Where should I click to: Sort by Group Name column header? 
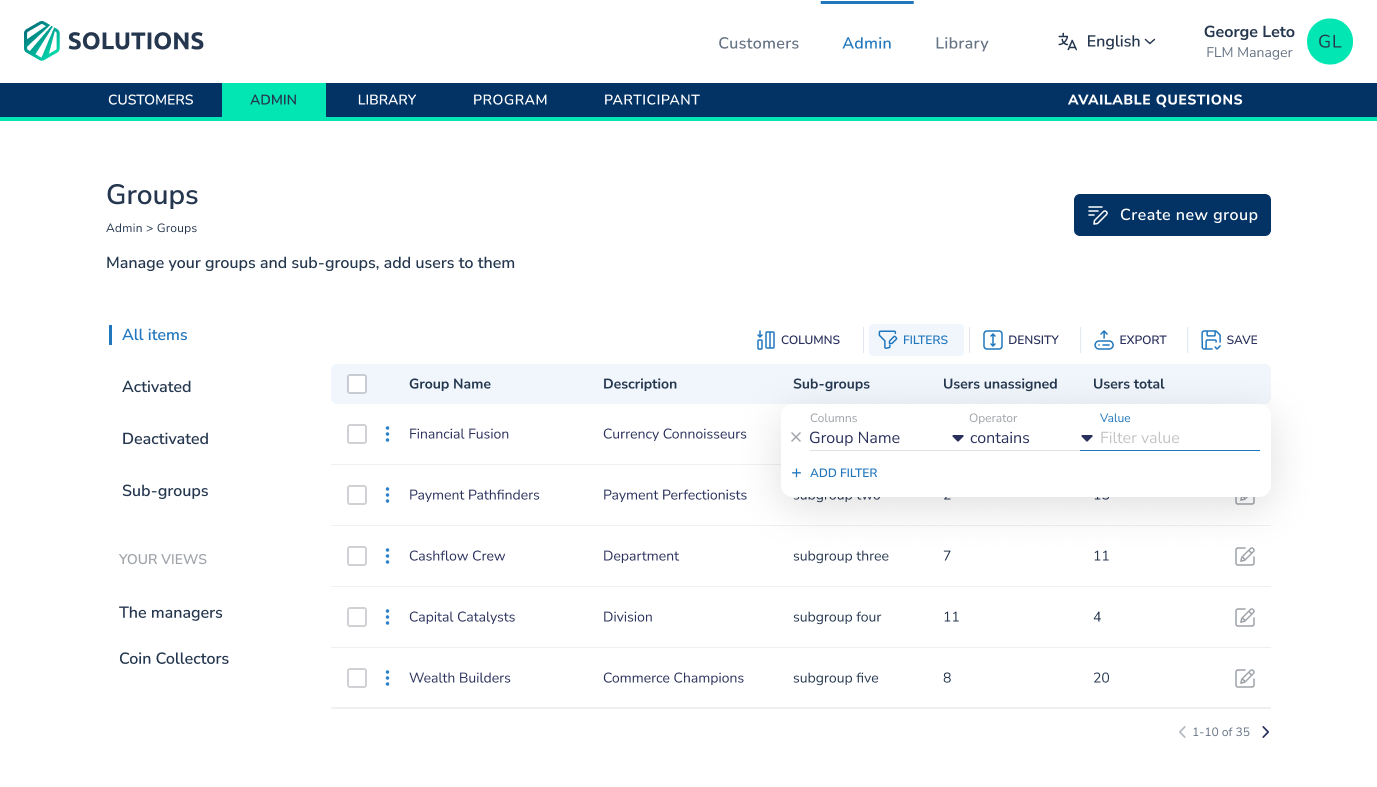click(x=450, y=384)
